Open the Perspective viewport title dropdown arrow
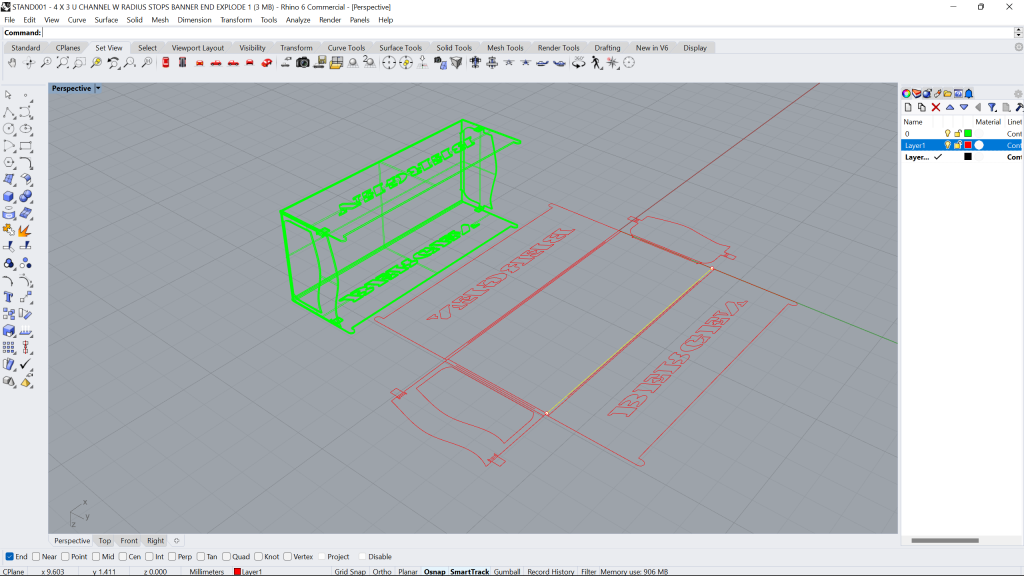This screenshot has width=1024, height=576. click(98, 88)
